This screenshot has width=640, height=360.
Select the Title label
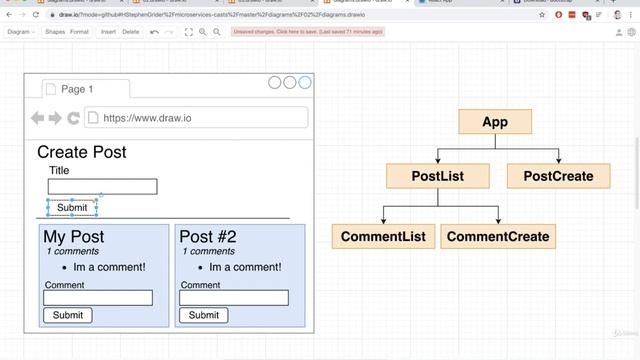(59, 170)
